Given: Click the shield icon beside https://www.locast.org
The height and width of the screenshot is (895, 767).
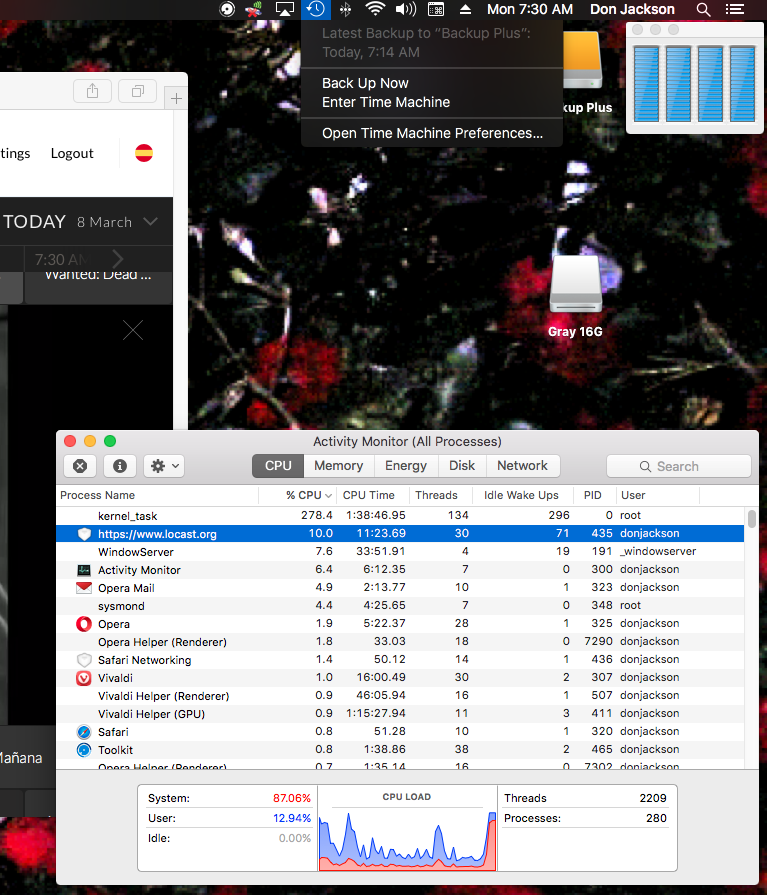Looking at the screenshot, I should 84,534.
